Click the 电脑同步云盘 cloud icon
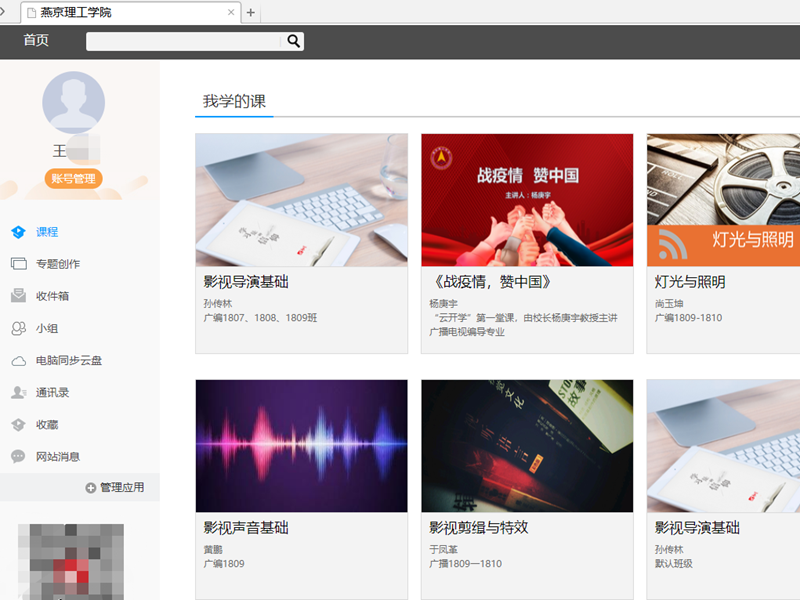Image resolution: width=800 pixels, height=600 pixels. [x=18, y=360]
